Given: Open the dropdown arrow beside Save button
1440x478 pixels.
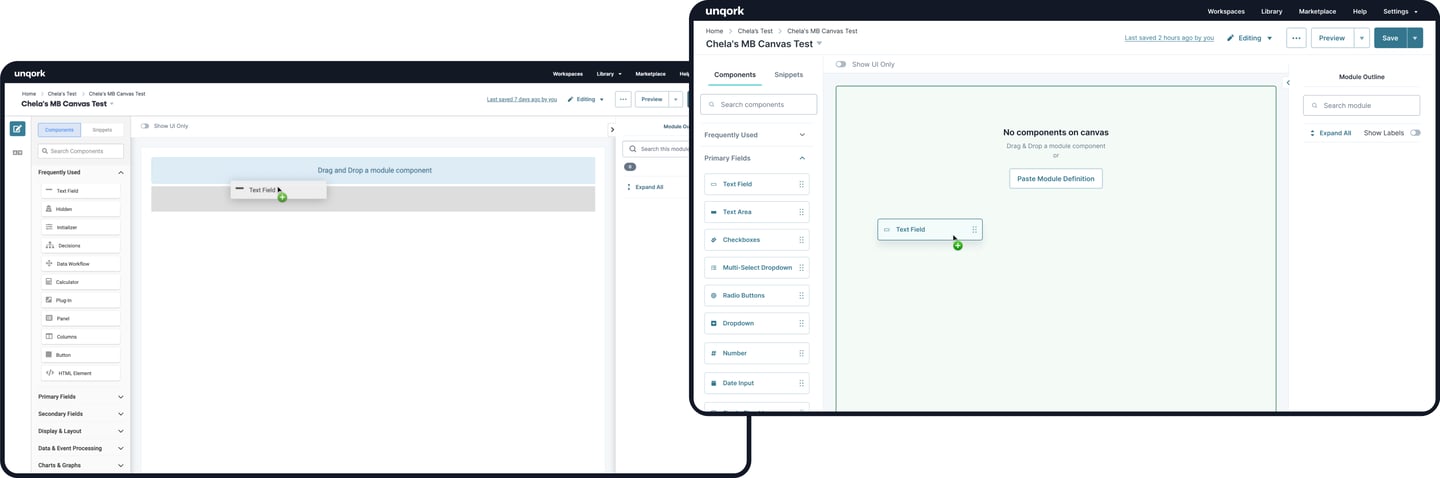Looking at the screenshot, I should click(1414, 38).
